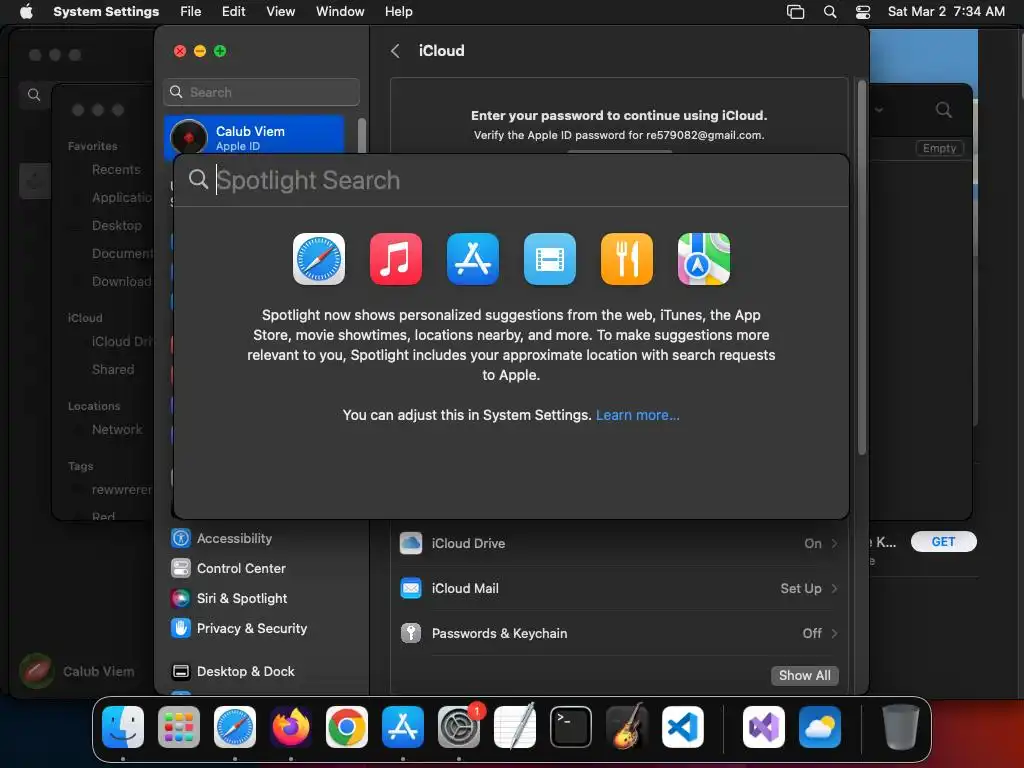Open the Help menu
The image size is (1024, 768).
click(x=398, y=12)
